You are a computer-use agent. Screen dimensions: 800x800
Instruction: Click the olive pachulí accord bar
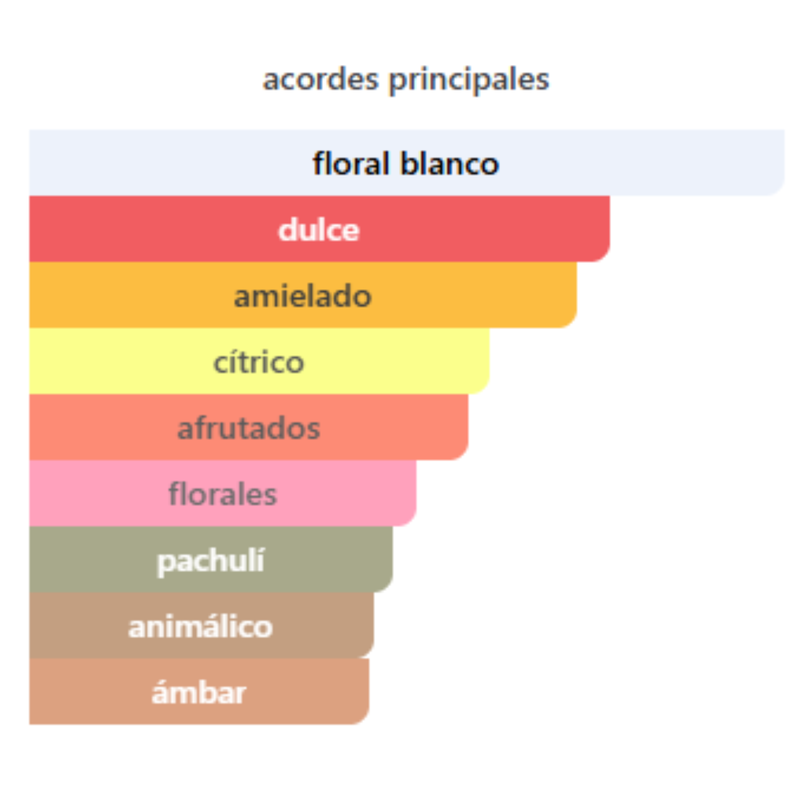tap(211, 560)
